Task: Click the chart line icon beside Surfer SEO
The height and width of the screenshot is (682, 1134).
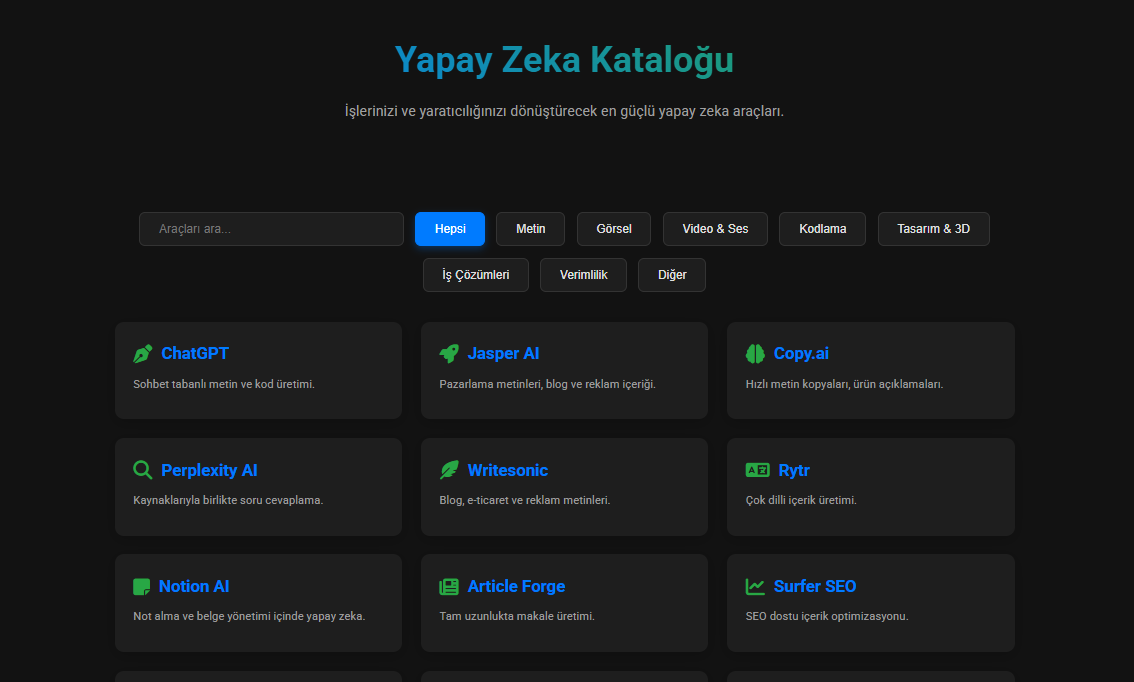Action: point(755,587)
